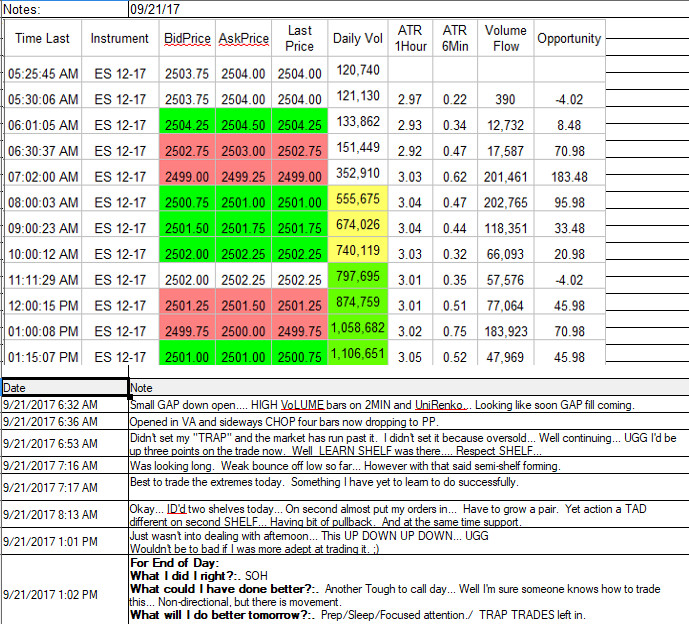Select the daily volume cell 120,740
Image resolution: width=689 pixels, height=624 pixels.
(358, 69)
